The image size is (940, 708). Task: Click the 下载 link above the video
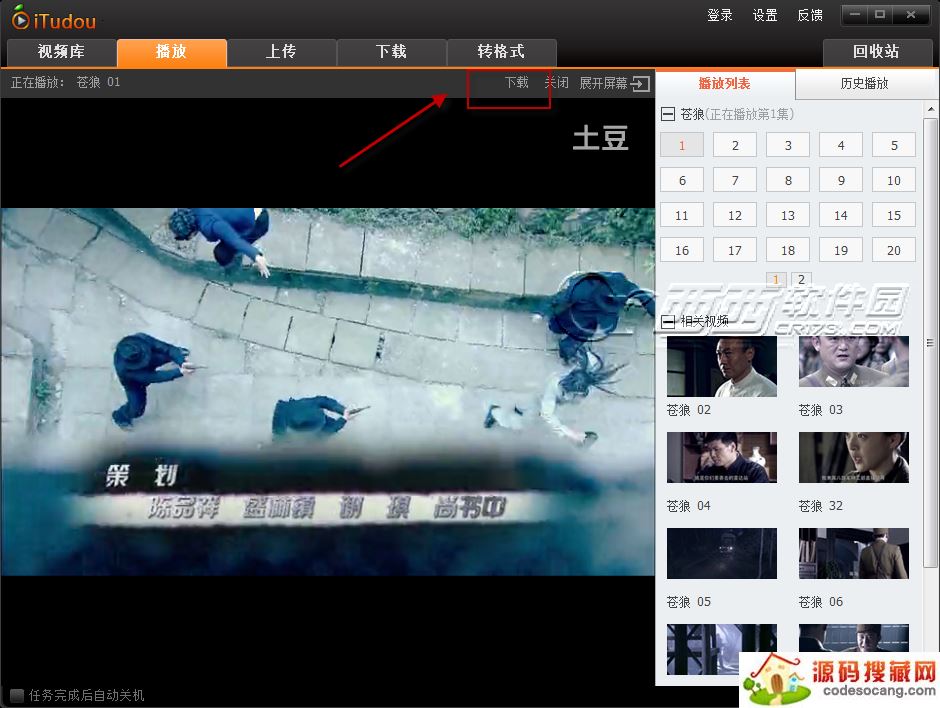point(516,83)
